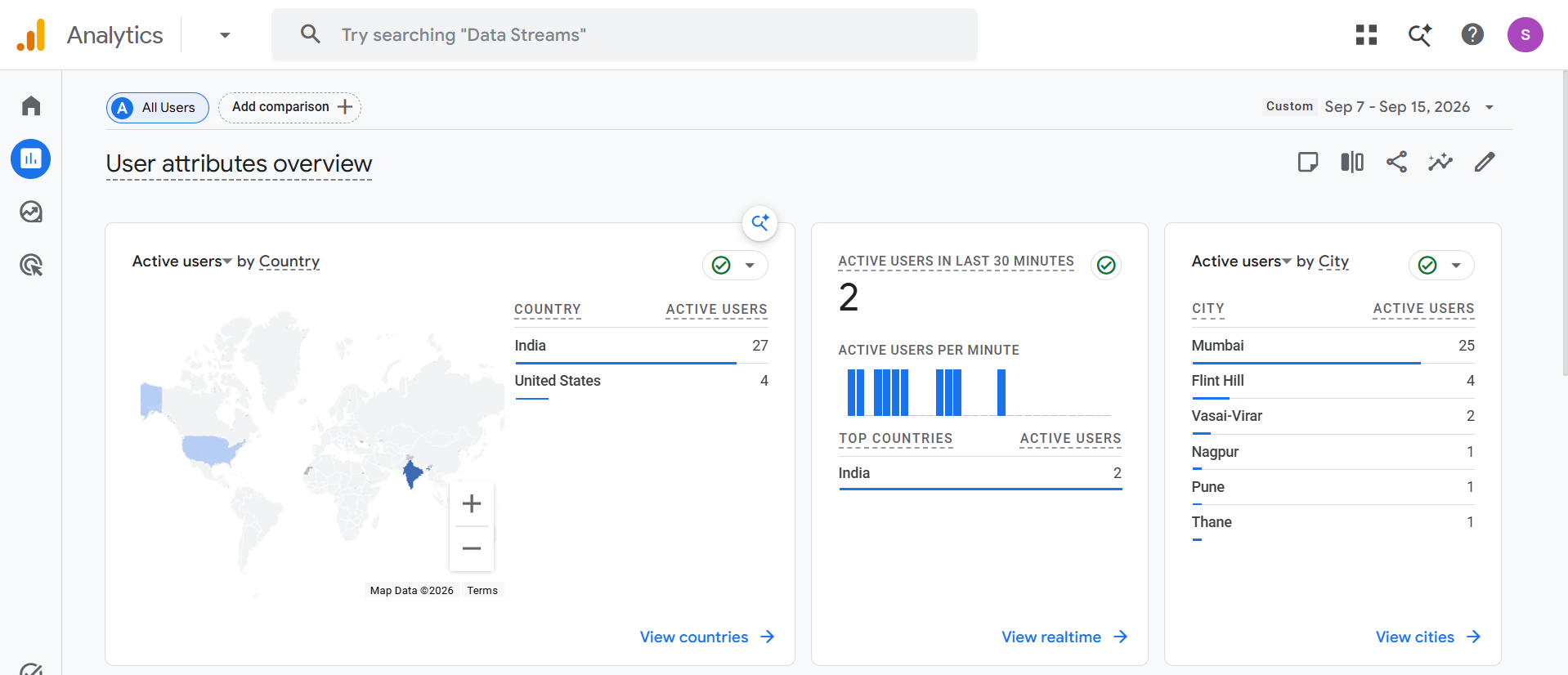1568x675 pixels.
Task: Follow the View cities link
Action: tap(1428, 637)
